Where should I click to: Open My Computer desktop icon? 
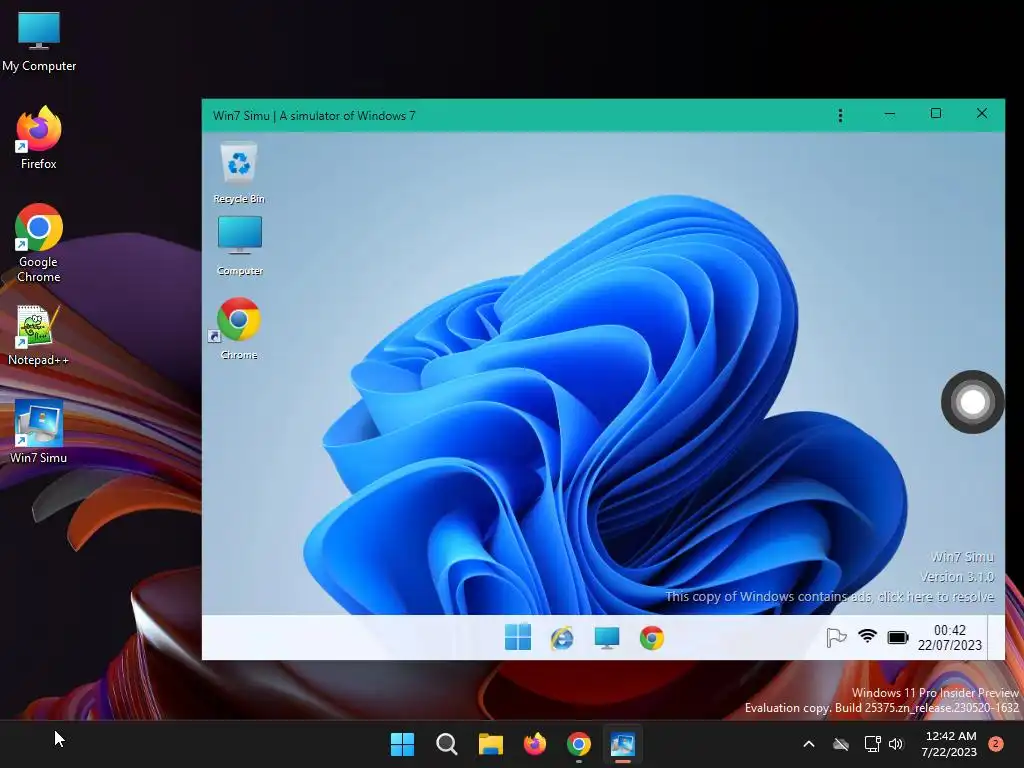pyautogui.click(x=39, y=40)
